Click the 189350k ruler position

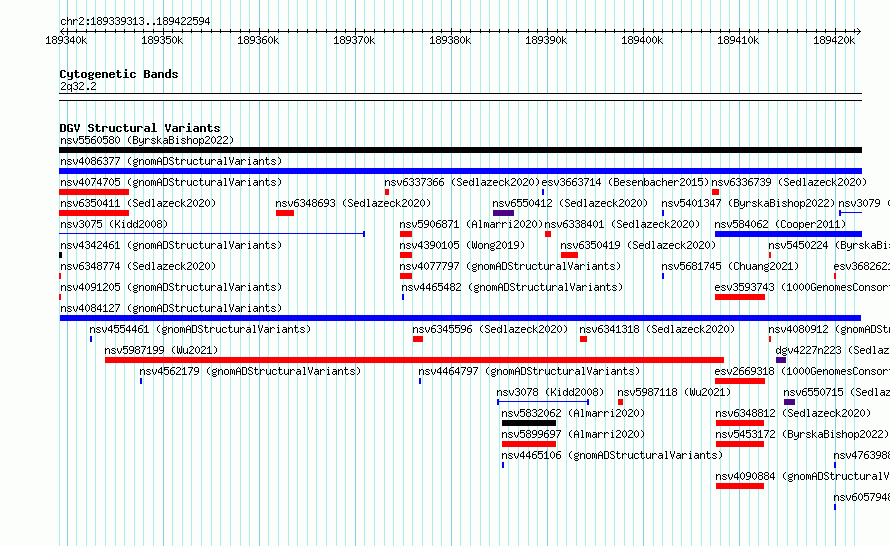pyautogui.click(x=162, y=40)
